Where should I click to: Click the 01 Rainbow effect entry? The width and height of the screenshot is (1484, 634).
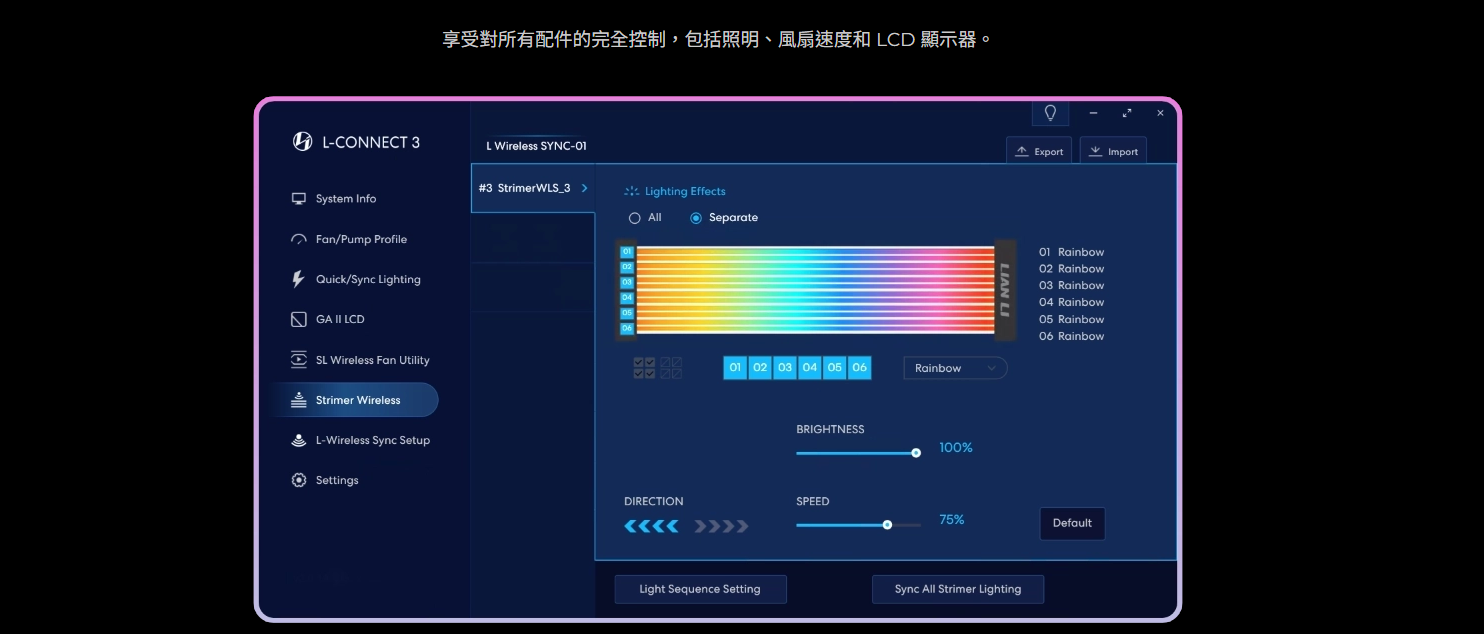(x=1071, y=252)
